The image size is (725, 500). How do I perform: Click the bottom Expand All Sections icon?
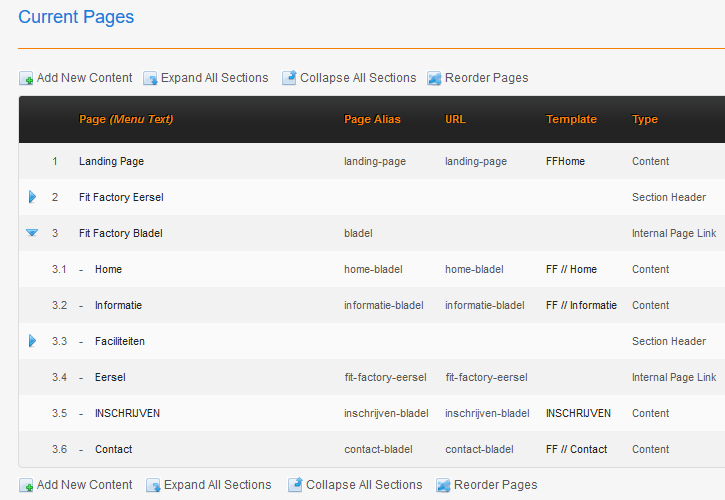153,485
